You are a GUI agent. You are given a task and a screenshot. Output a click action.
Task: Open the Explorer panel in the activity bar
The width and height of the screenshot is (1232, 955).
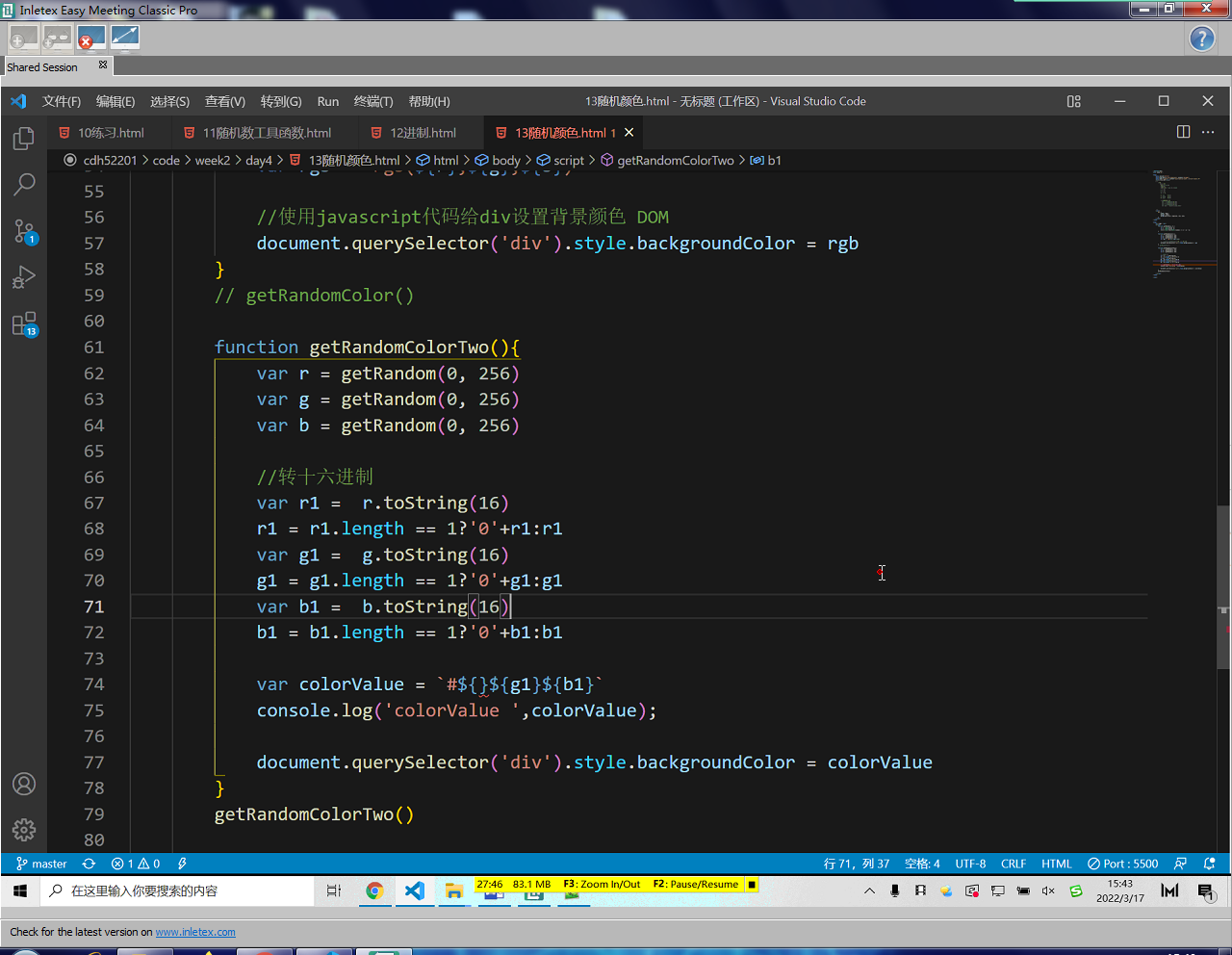coord(24,139)
